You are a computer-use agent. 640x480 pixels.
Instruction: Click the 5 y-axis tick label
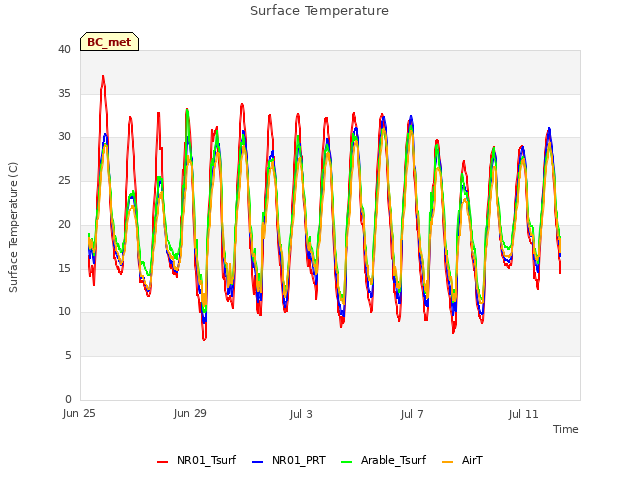tap(68, 356)
